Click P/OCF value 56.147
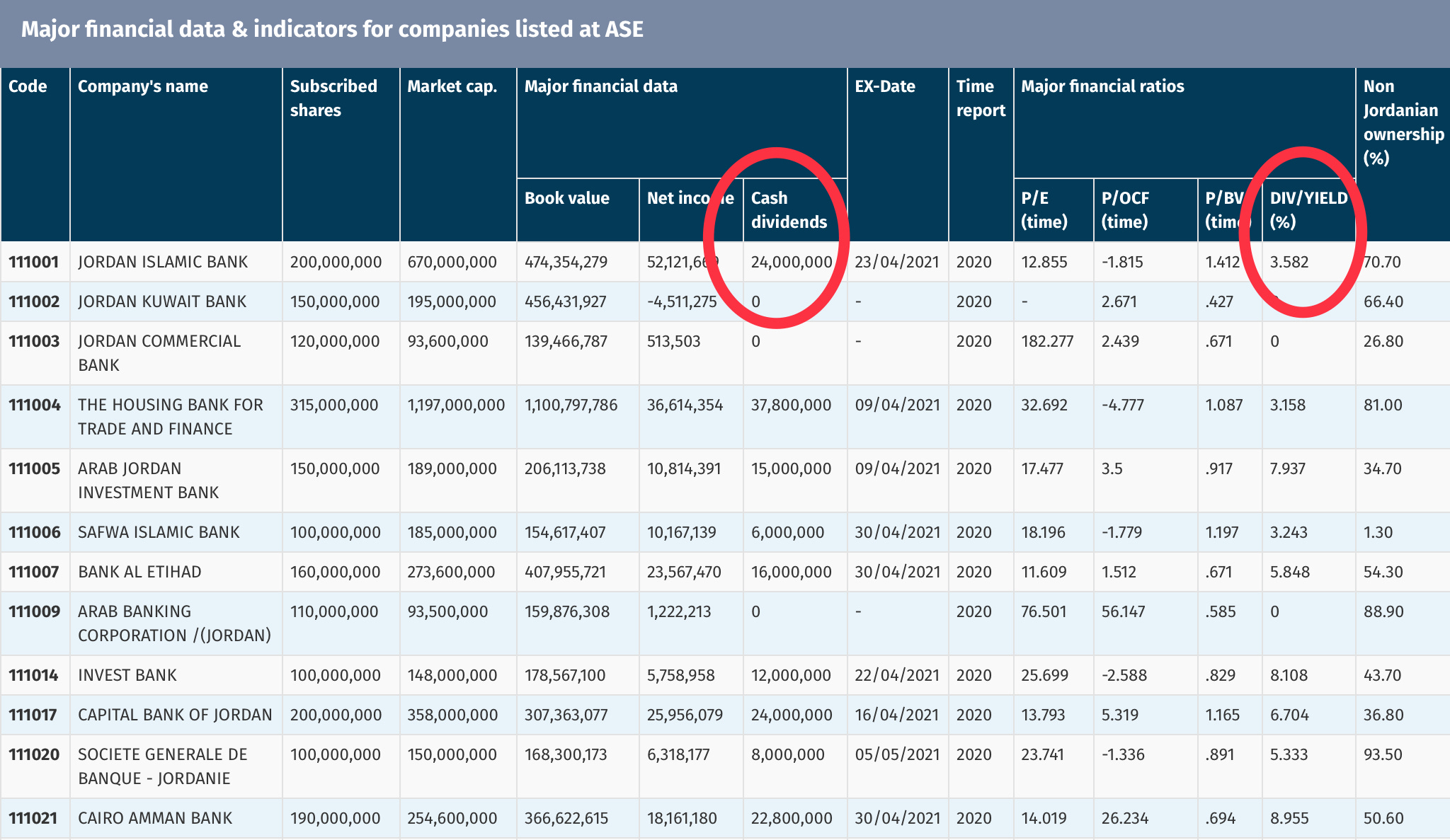Image resolution: width=1450 pixels, height=840 pixels. coord(1124,611)
